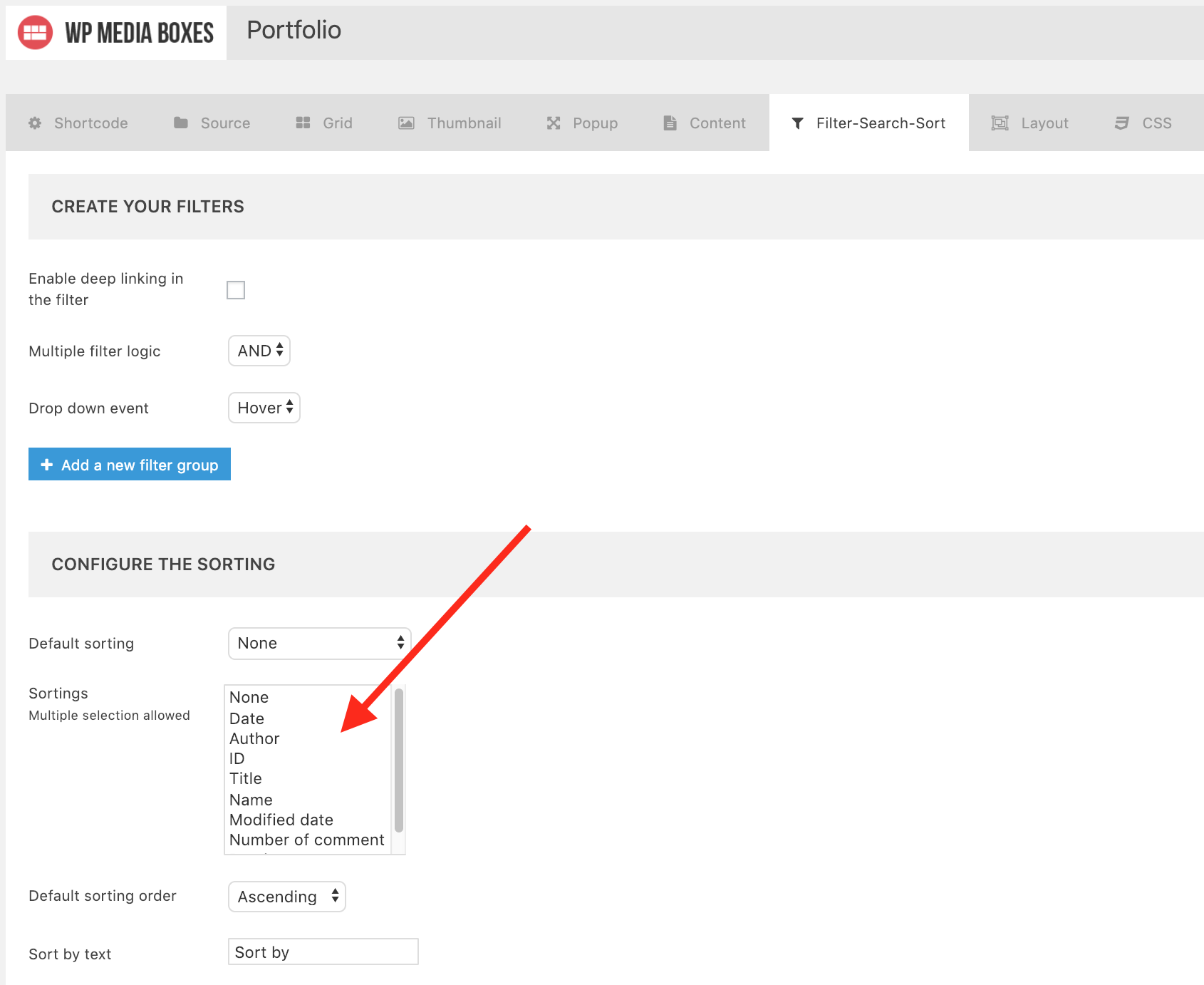Click the expand arrows icon beside Popup
The width and height of the screenshot is (1204, 985).
(x=554, y=123)
